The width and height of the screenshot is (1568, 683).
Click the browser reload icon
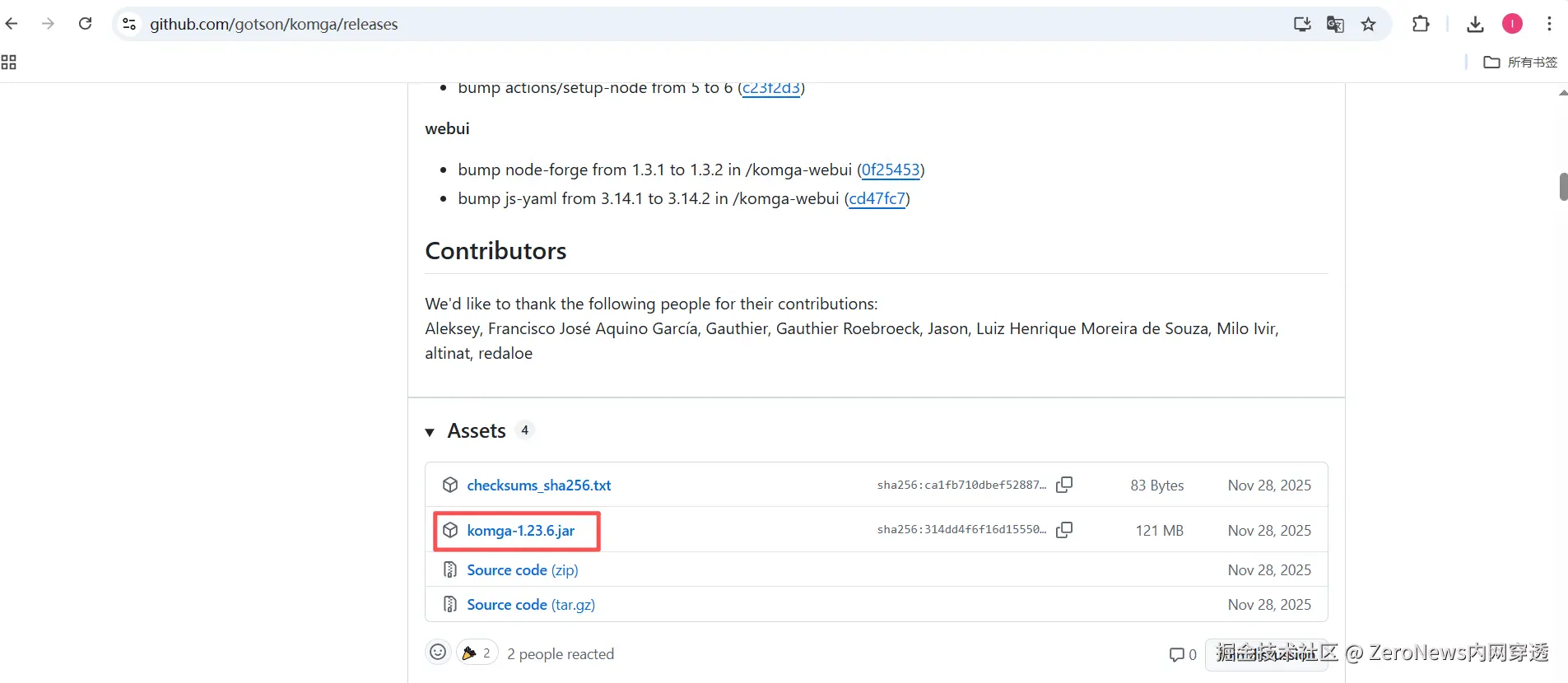click(85, 24)
